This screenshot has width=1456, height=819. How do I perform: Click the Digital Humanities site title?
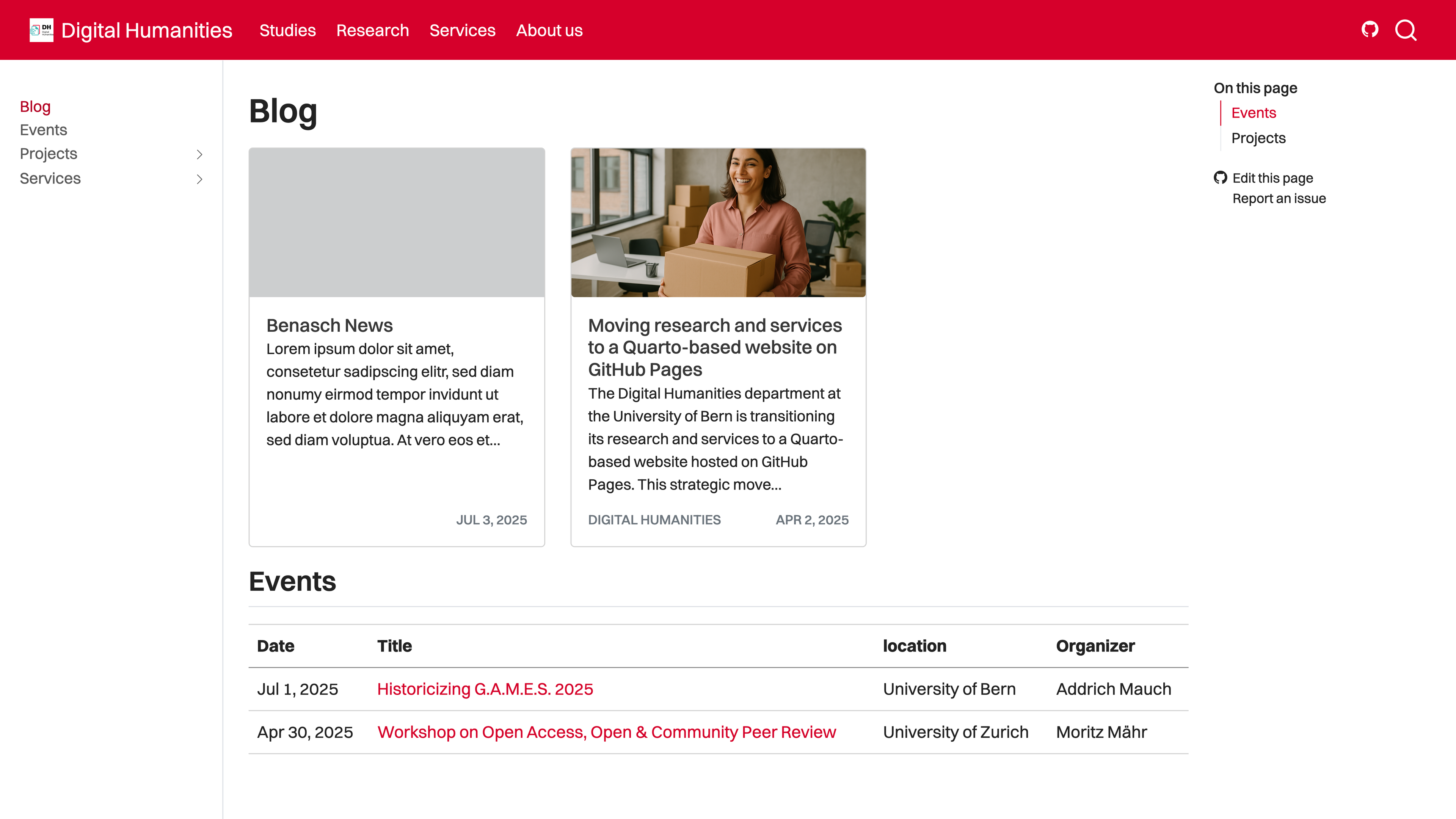[146, 30]
